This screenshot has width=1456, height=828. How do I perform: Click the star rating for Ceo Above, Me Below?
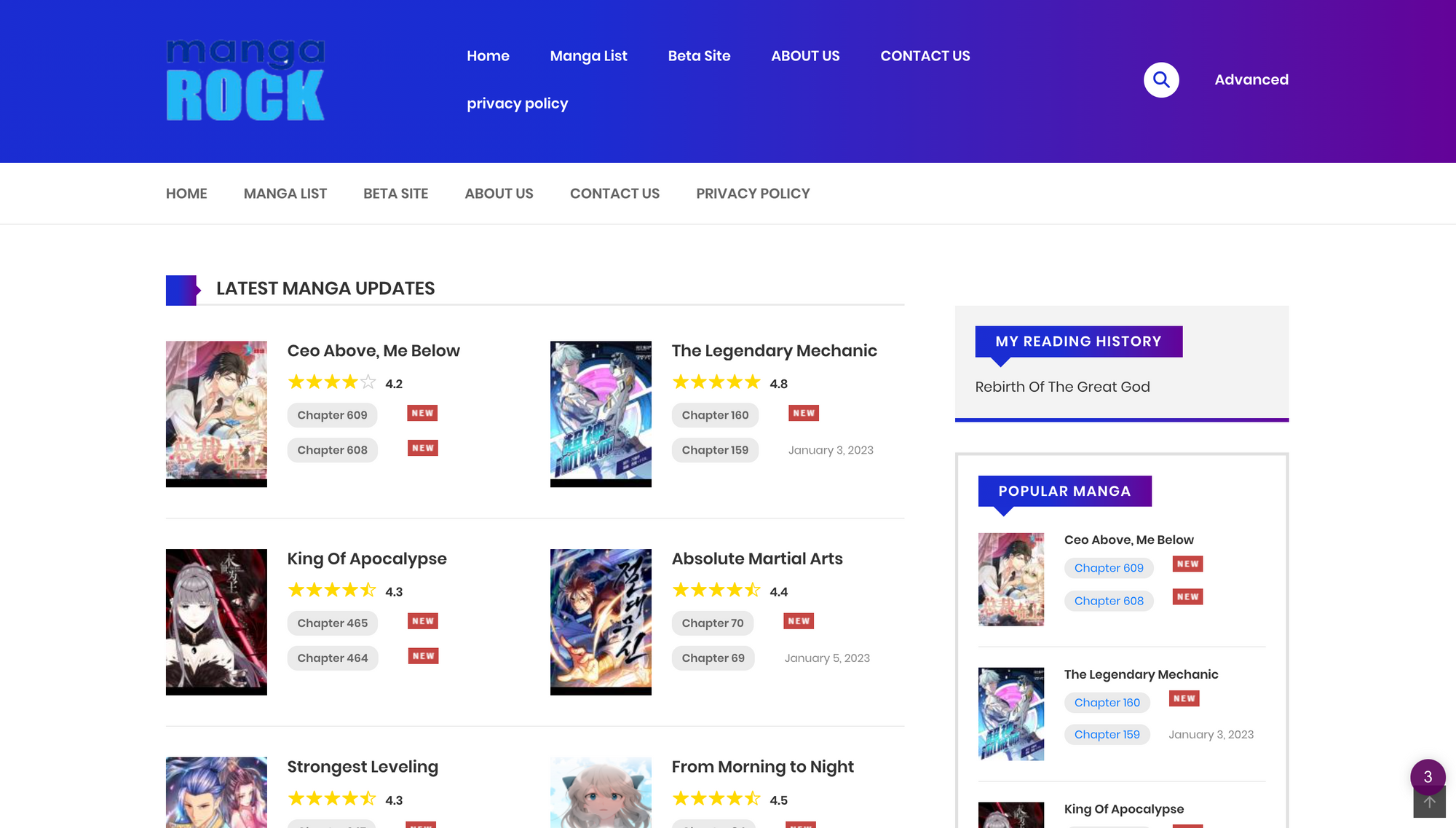click(x=332, y=382)
